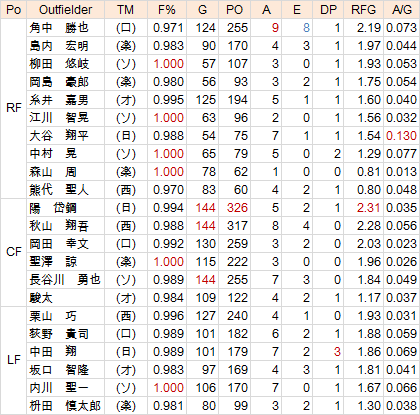Click the RF position label
Viewport: 420px width, 415px height.
click(14, 108)
